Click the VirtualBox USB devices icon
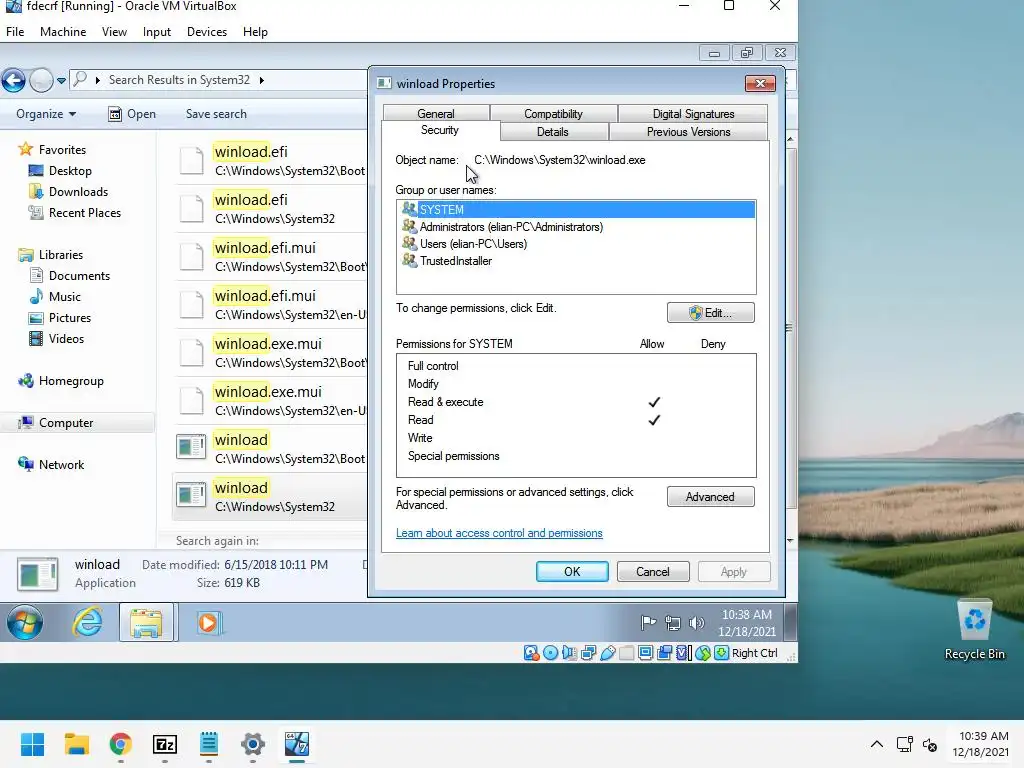1024x768 pixels. [x=607, y=653]
